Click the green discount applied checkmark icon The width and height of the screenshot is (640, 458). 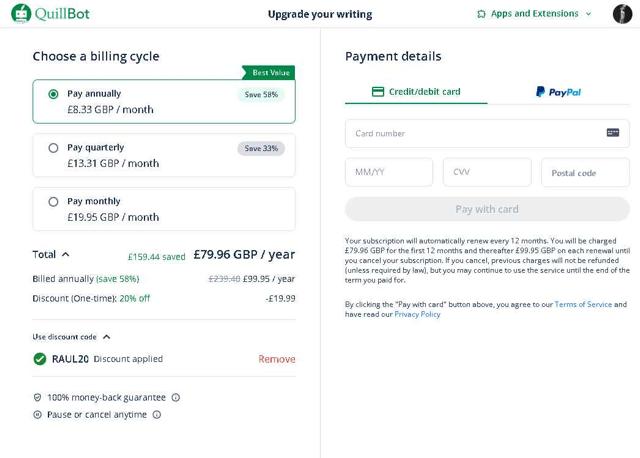pos(40,359)
